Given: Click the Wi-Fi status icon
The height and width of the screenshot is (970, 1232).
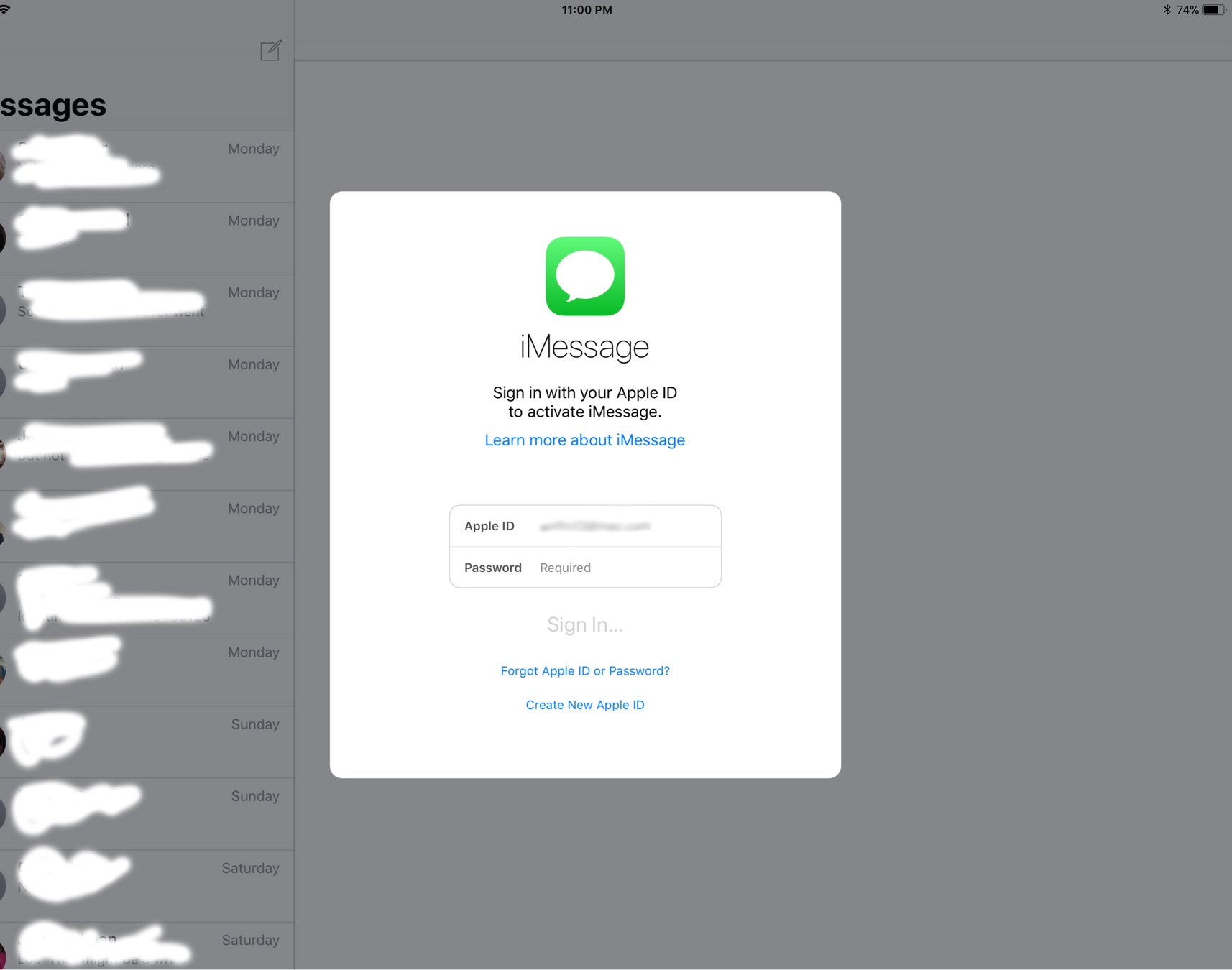Looking at the screenshot, I should point(5,9).
